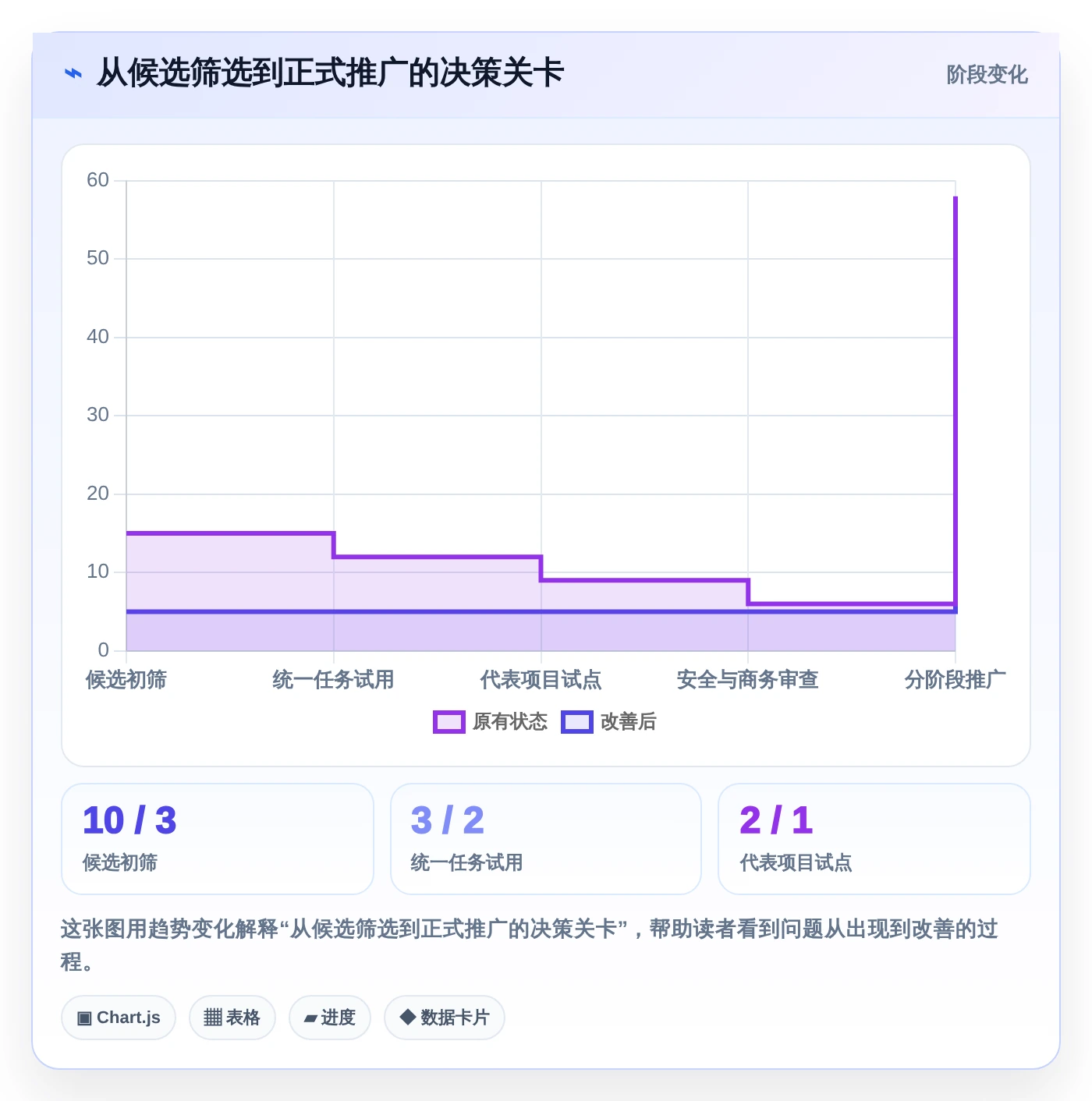Click the 阶段变化 label in header
Screen dimensions: 1092x1101
click(x=987, y=75)
